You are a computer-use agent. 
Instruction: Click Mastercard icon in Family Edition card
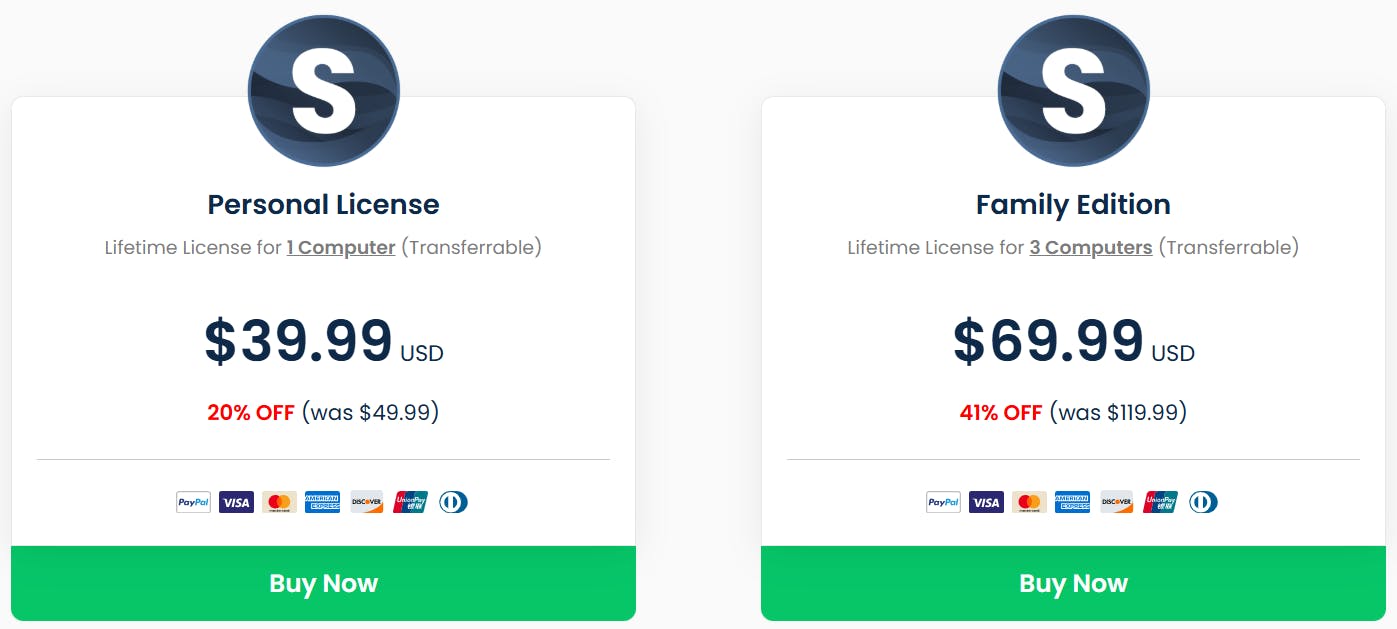click(x=1029, y=502)
